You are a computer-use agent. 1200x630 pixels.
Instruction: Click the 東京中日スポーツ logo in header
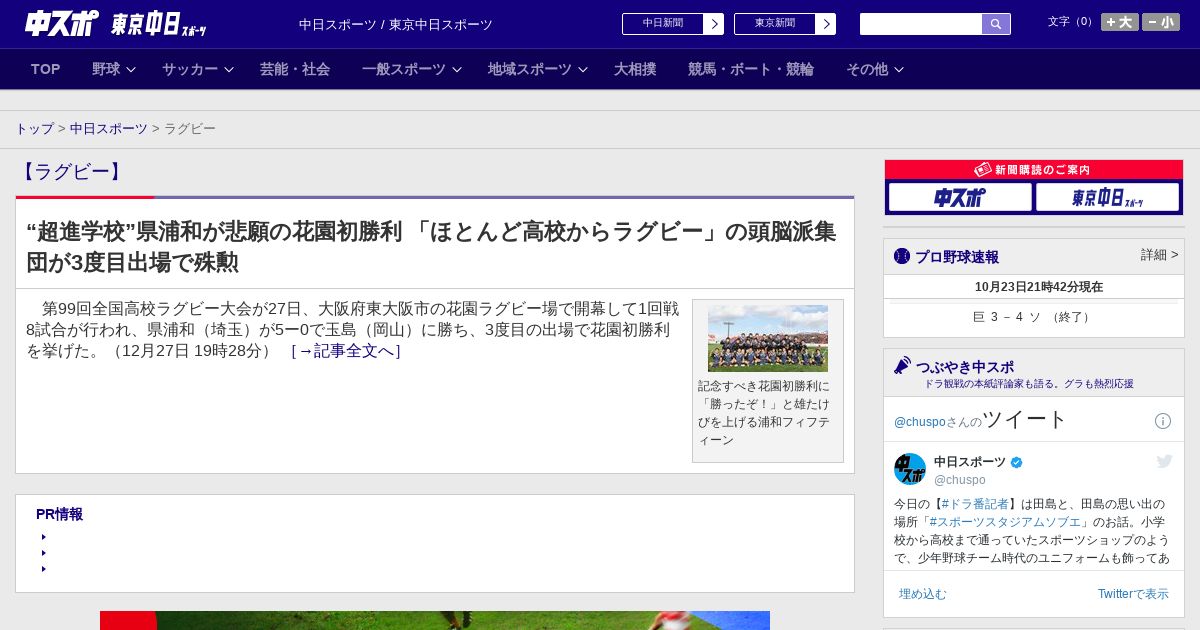pos(159,24)
